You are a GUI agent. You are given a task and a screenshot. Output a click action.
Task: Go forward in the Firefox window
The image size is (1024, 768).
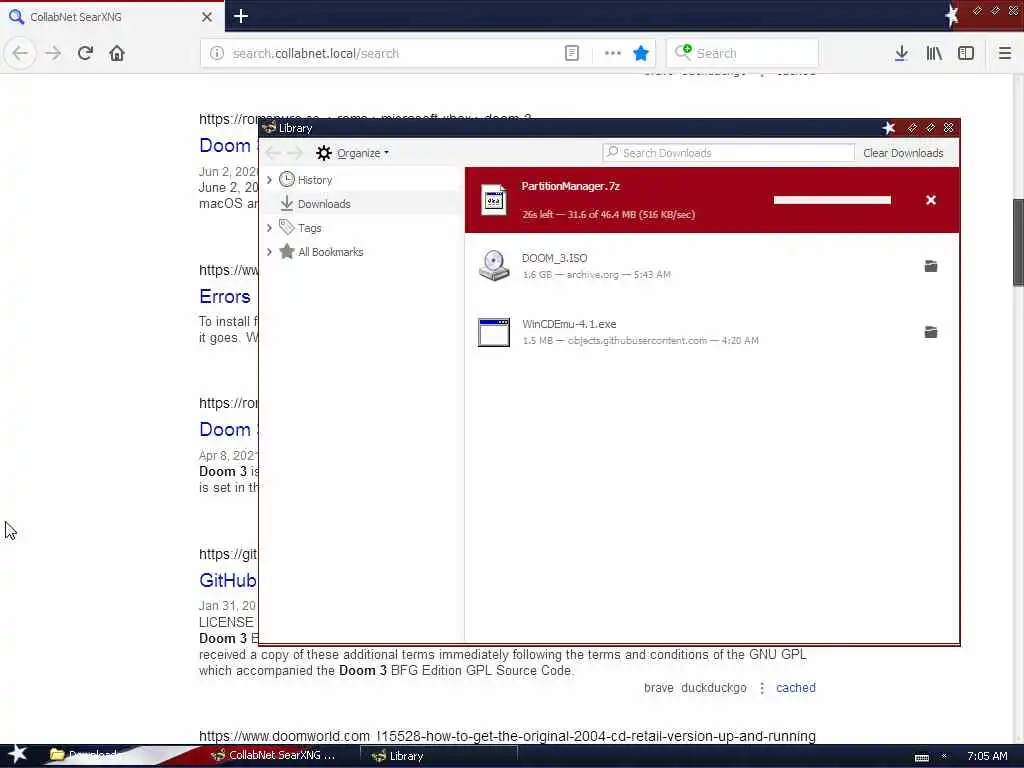(53, 53)
